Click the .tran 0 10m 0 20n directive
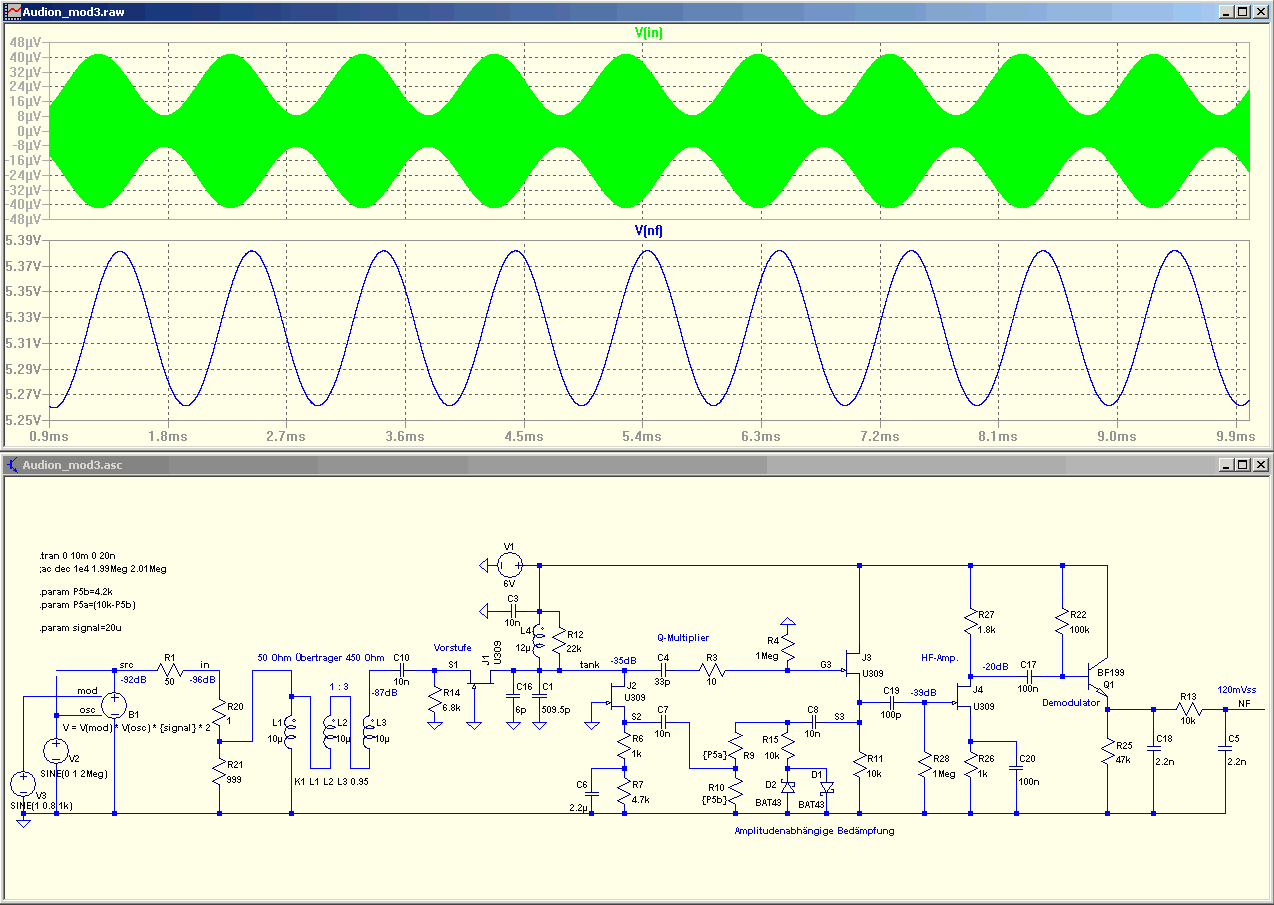 [x=78, y=554]
